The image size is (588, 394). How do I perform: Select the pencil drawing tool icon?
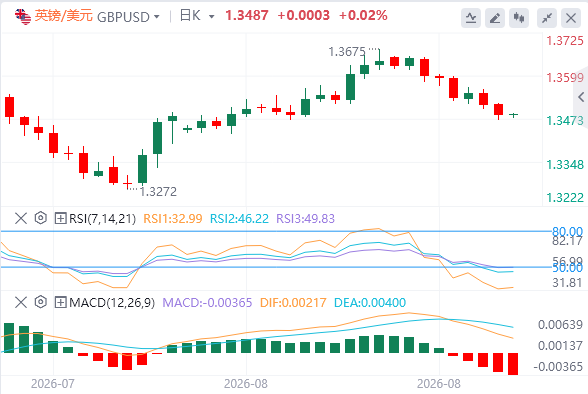(x=495, y=18)
